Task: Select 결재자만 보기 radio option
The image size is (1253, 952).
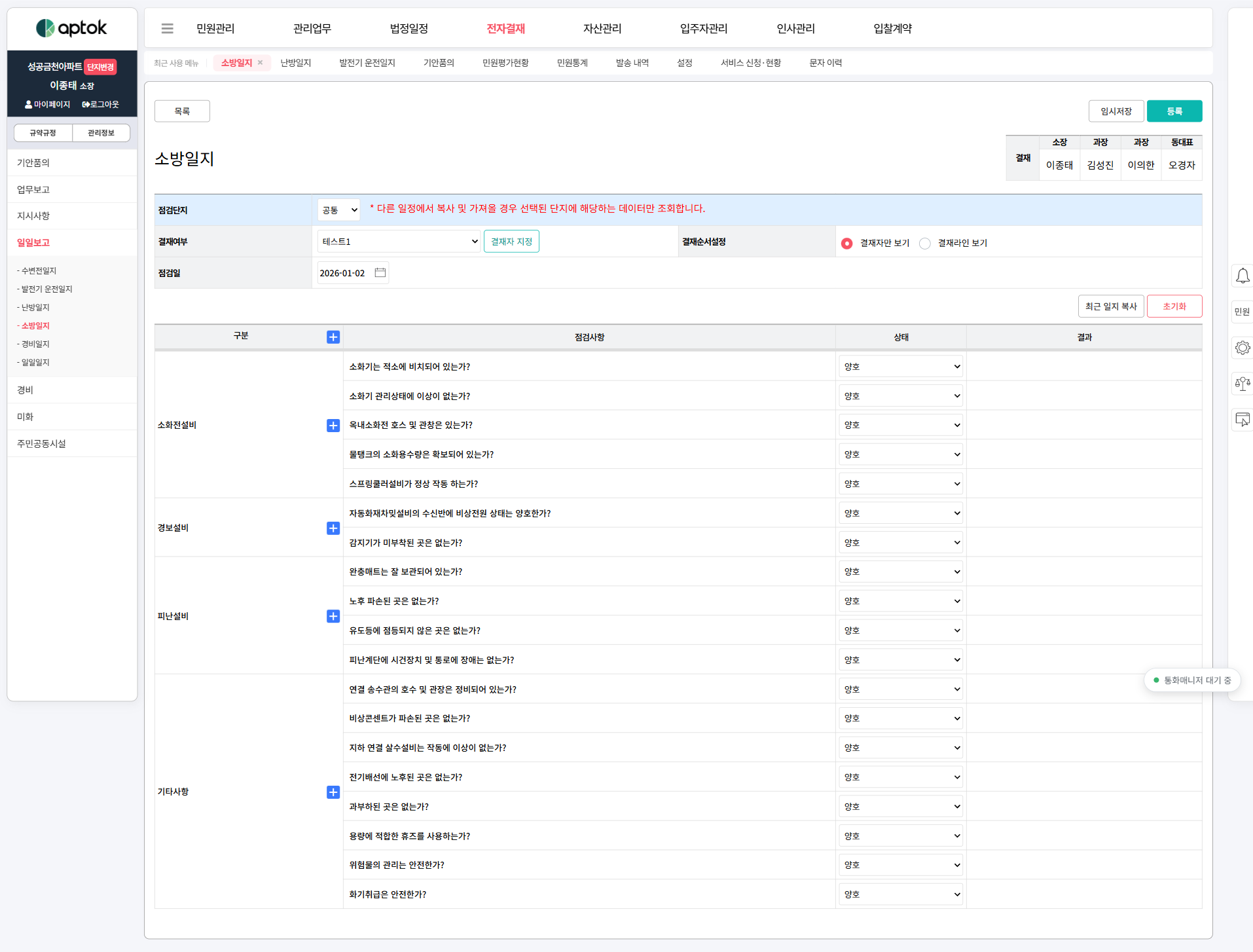Action: [846, 243]
